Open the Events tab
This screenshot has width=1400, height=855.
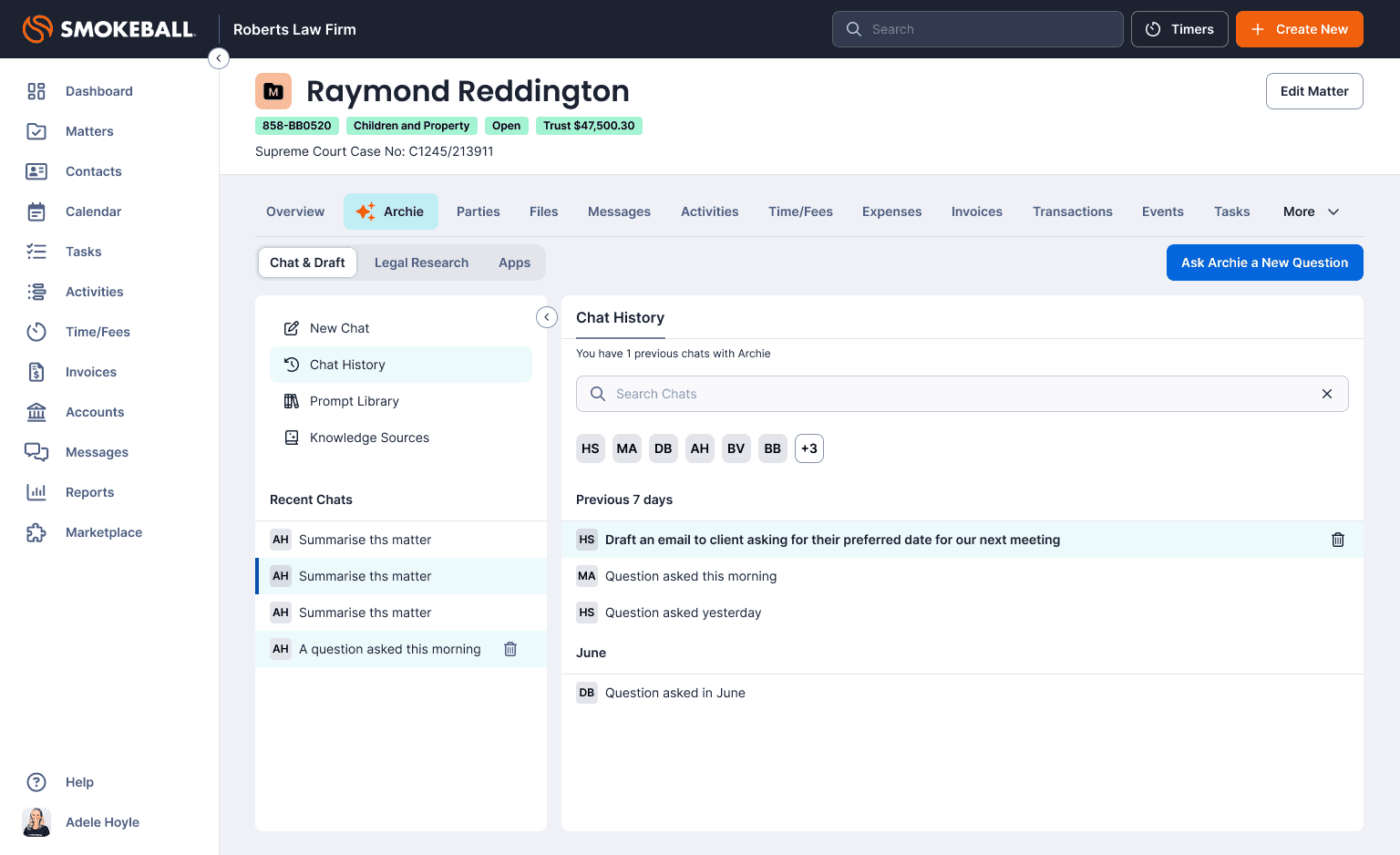click(x=1163, y=211)
